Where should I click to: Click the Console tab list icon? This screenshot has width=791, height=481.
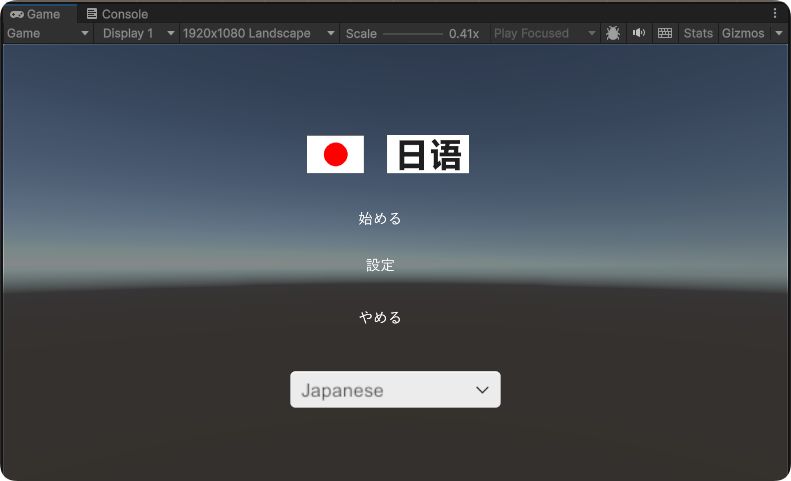92,14
